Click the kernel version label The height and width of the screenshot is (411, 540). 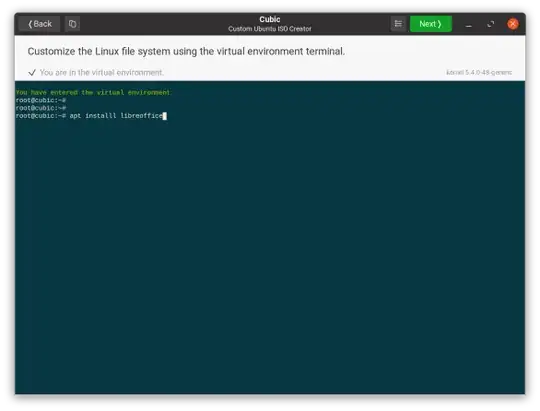[479, 72]
